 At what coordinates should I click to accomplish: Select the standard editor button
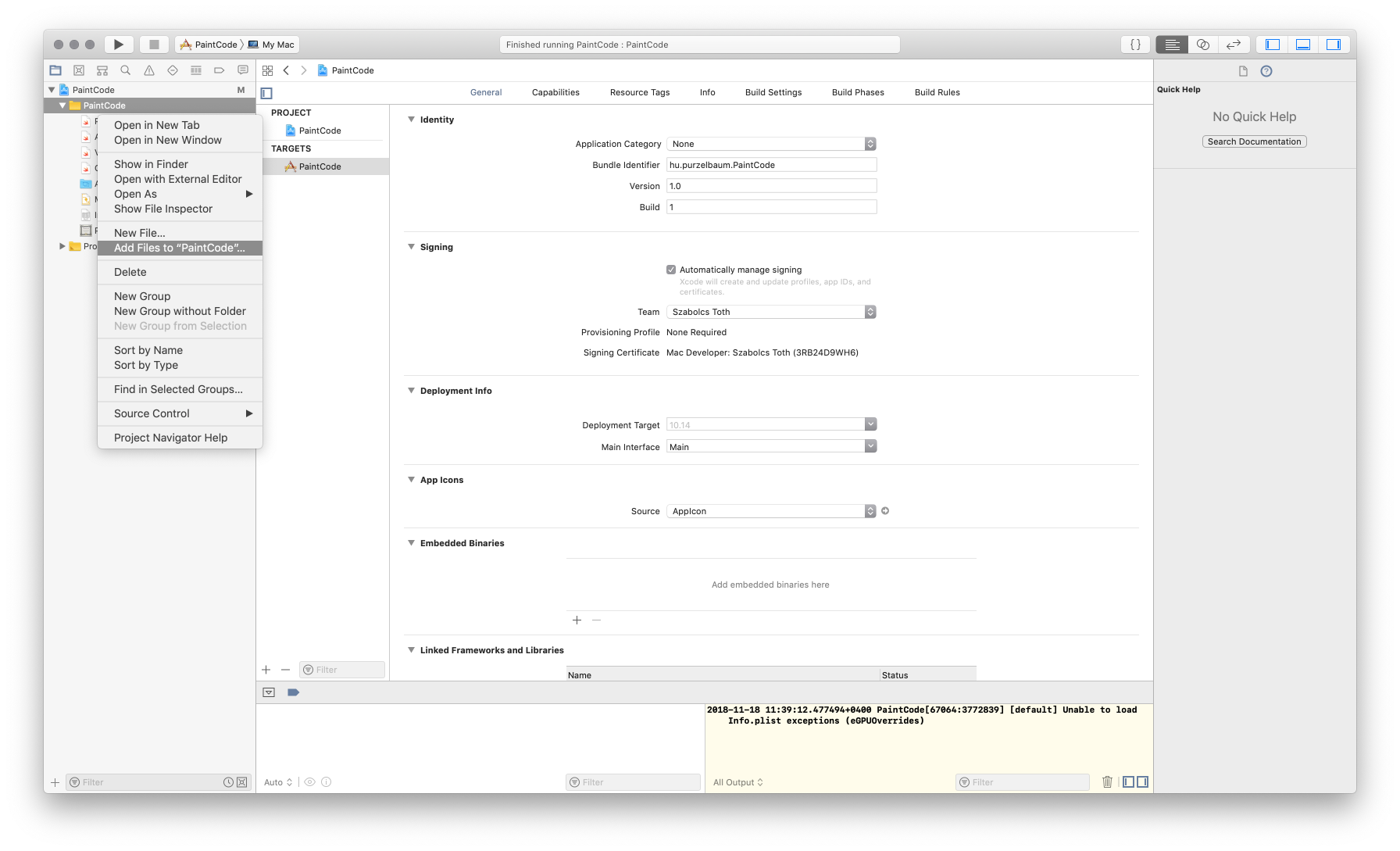point(1172,45)
